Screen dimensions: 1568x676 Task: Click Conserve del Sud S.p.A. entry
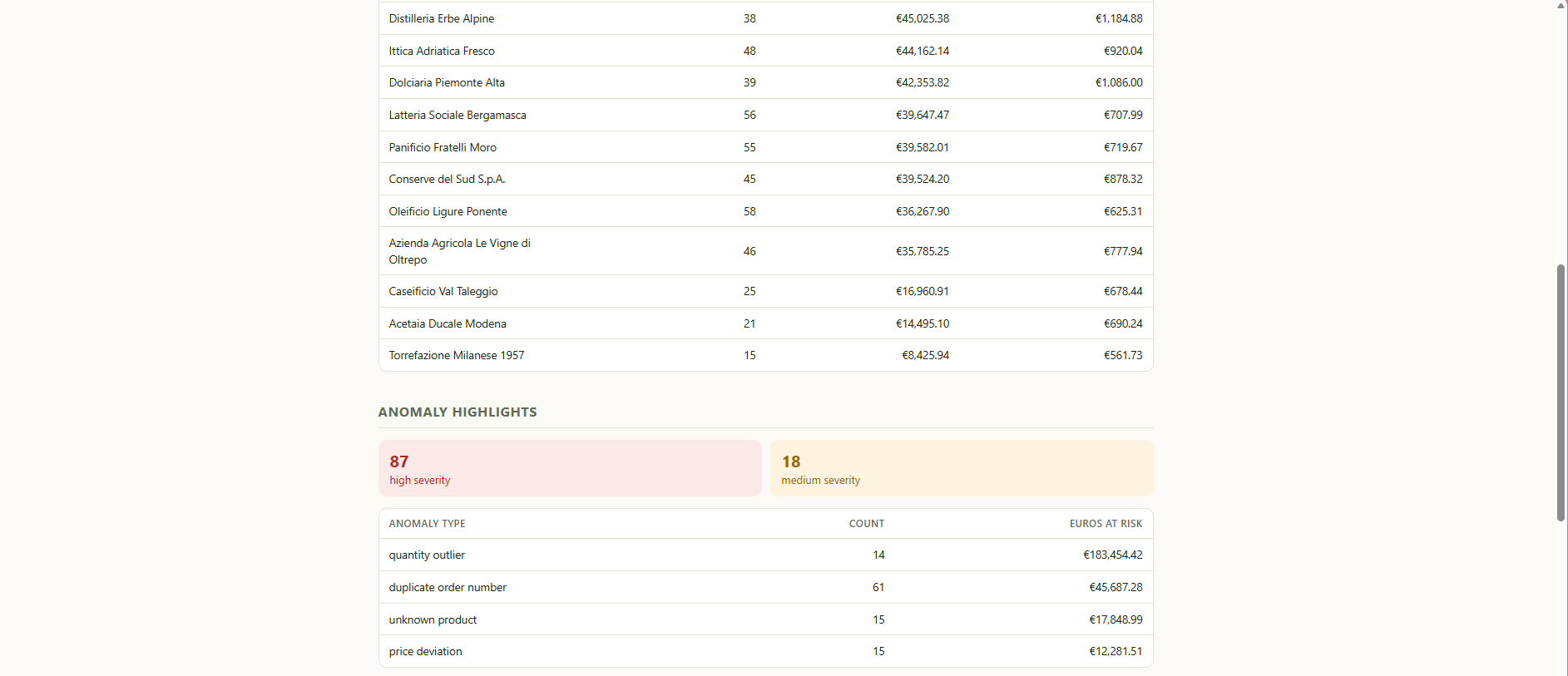tap(447, 179)
